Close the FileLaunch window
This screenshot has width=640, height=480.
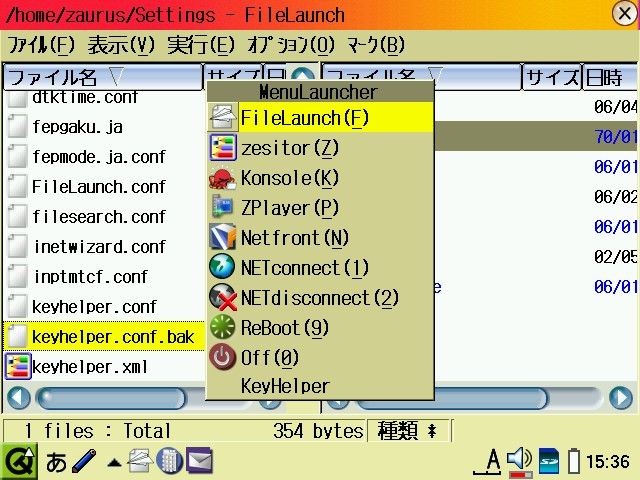click(x=625, y=13)
